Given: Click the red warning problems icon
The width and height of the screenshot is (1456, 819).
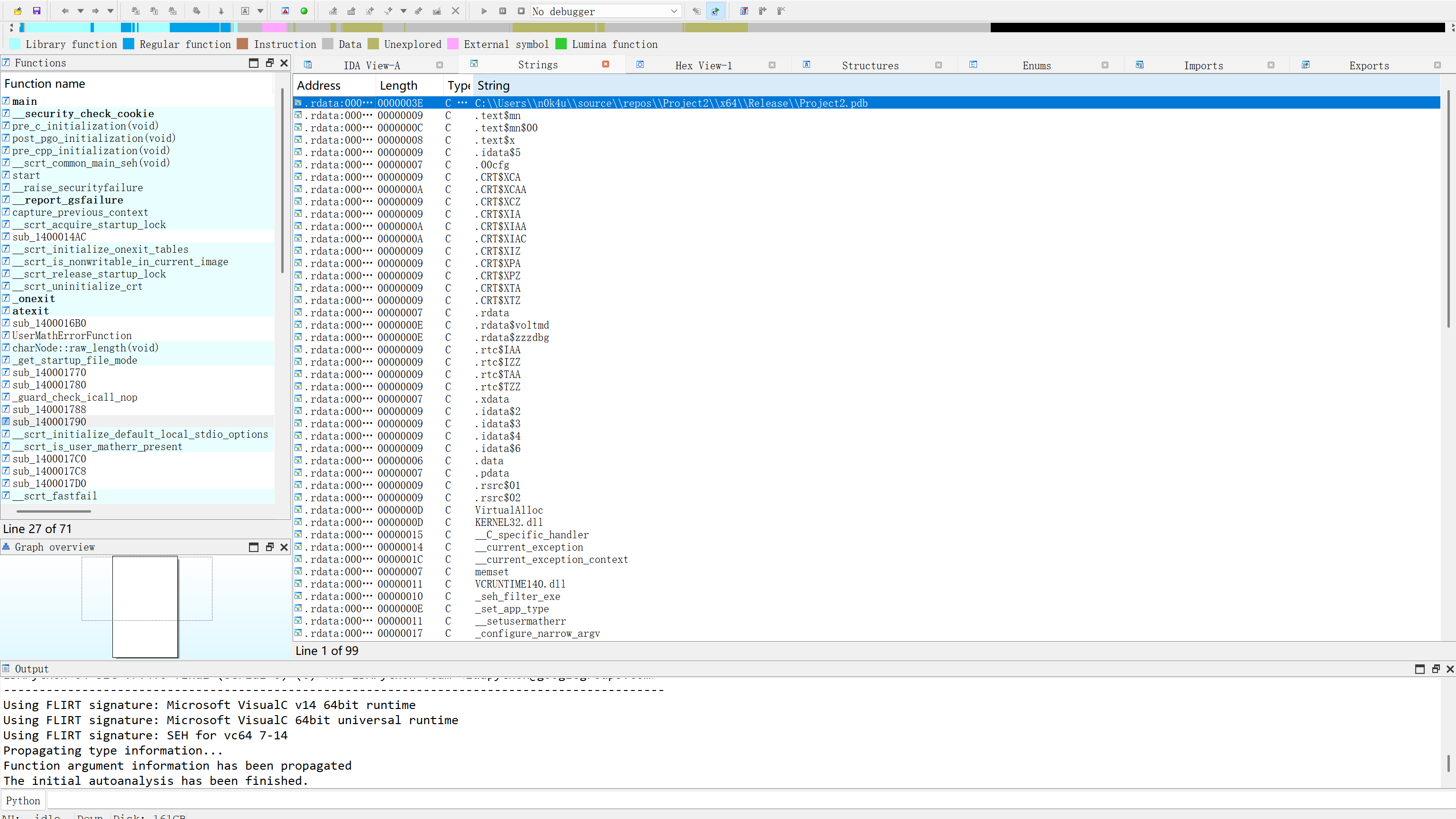Looking at the screenshot, I should pos(286,11).
